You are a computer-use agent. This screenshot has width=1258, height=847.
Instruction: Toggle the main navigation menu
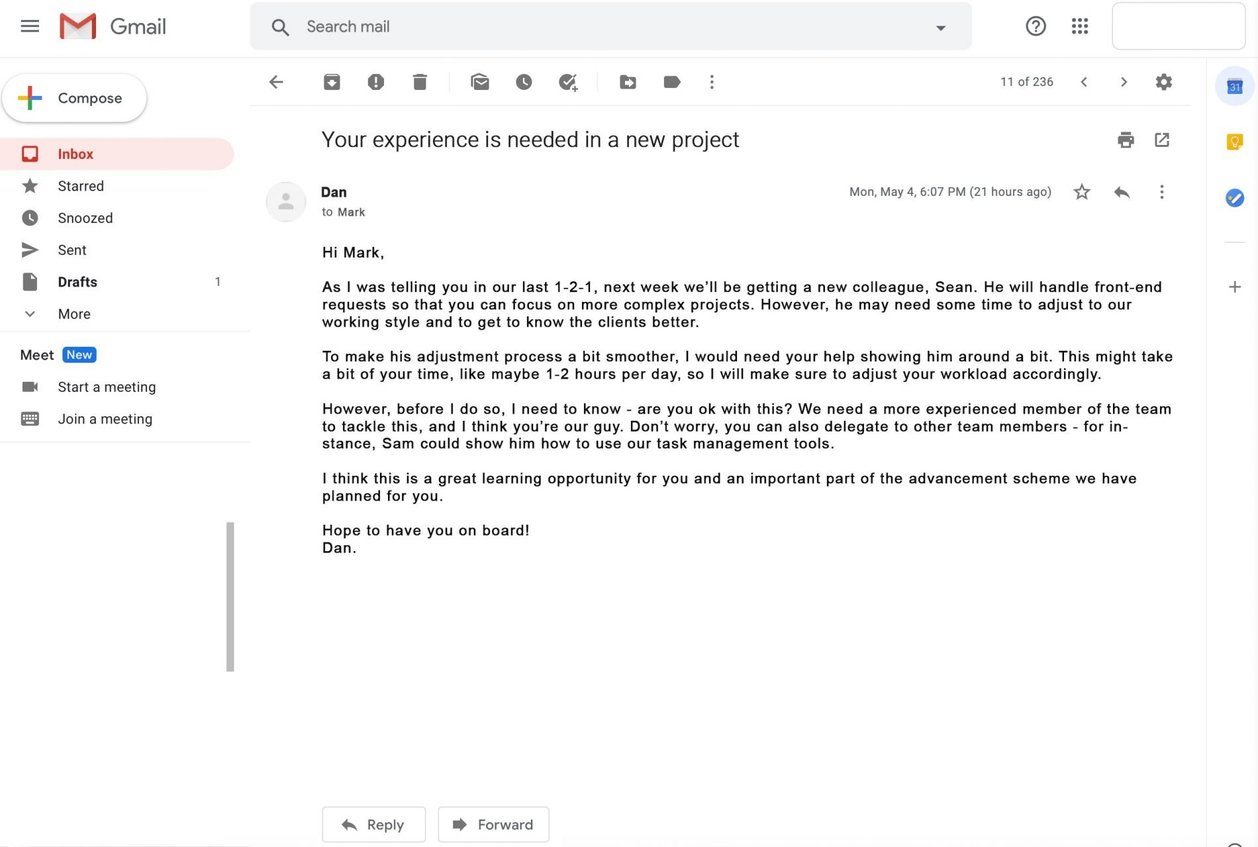pyautogui.click(x=29, y=25)
